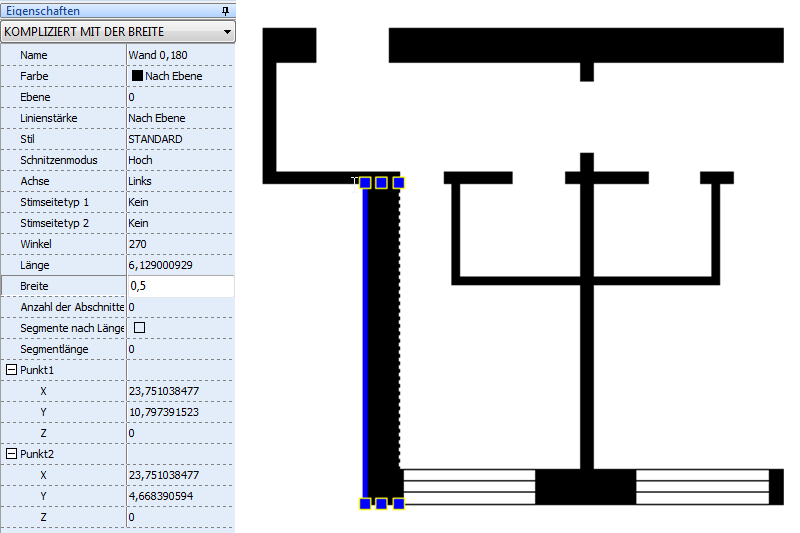Click the top-left grip handle of selected wall
Image resolution: width=800 pixels, height=533 pixels.
(365, 182)
